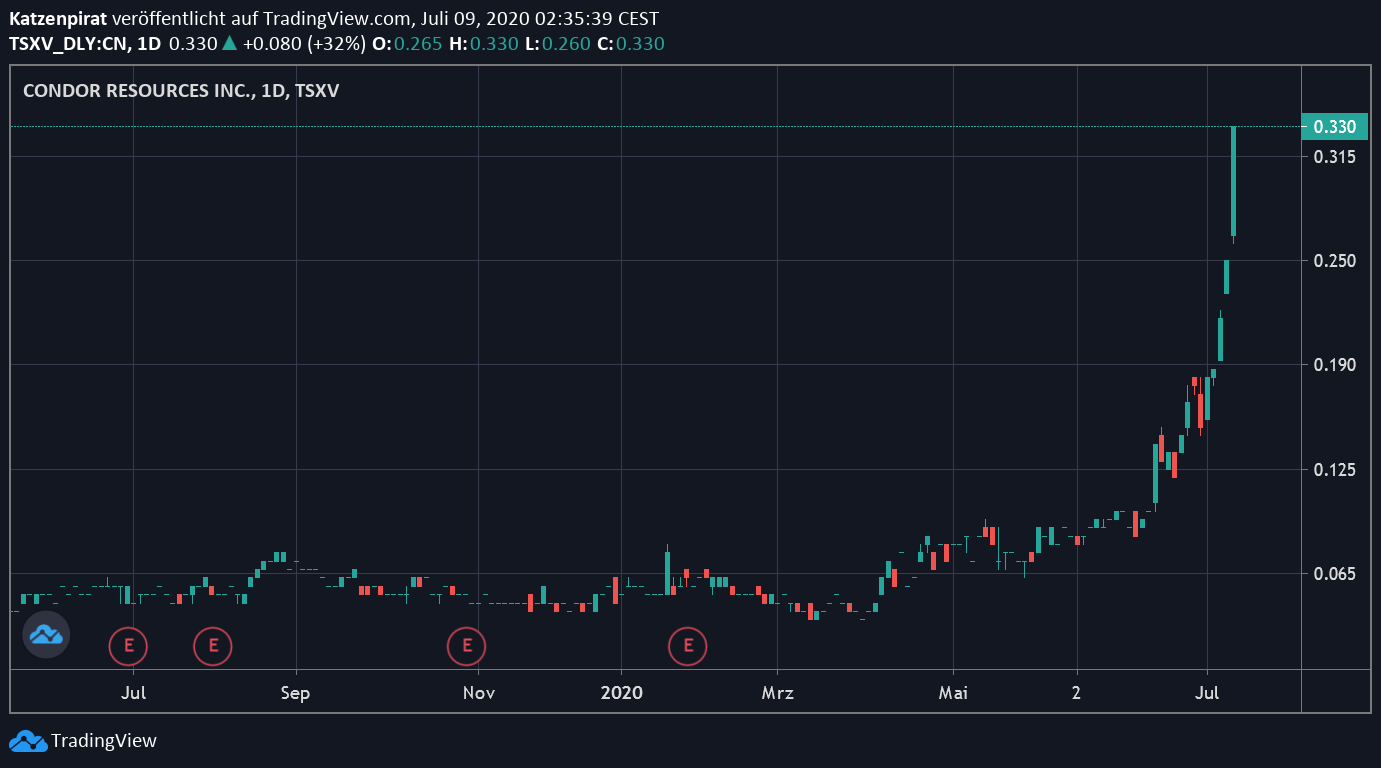Click the earnings E marker between 2020 and Mrz

(x=688, y=646)
